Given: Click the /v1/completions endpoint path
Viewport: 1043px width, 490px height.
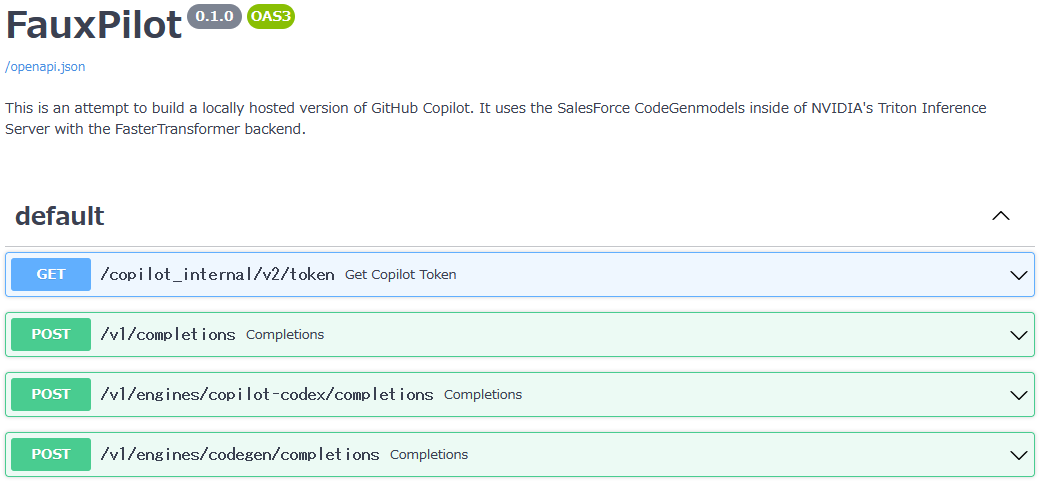Looking at the screenshot, I should click(x=168, y=334).
